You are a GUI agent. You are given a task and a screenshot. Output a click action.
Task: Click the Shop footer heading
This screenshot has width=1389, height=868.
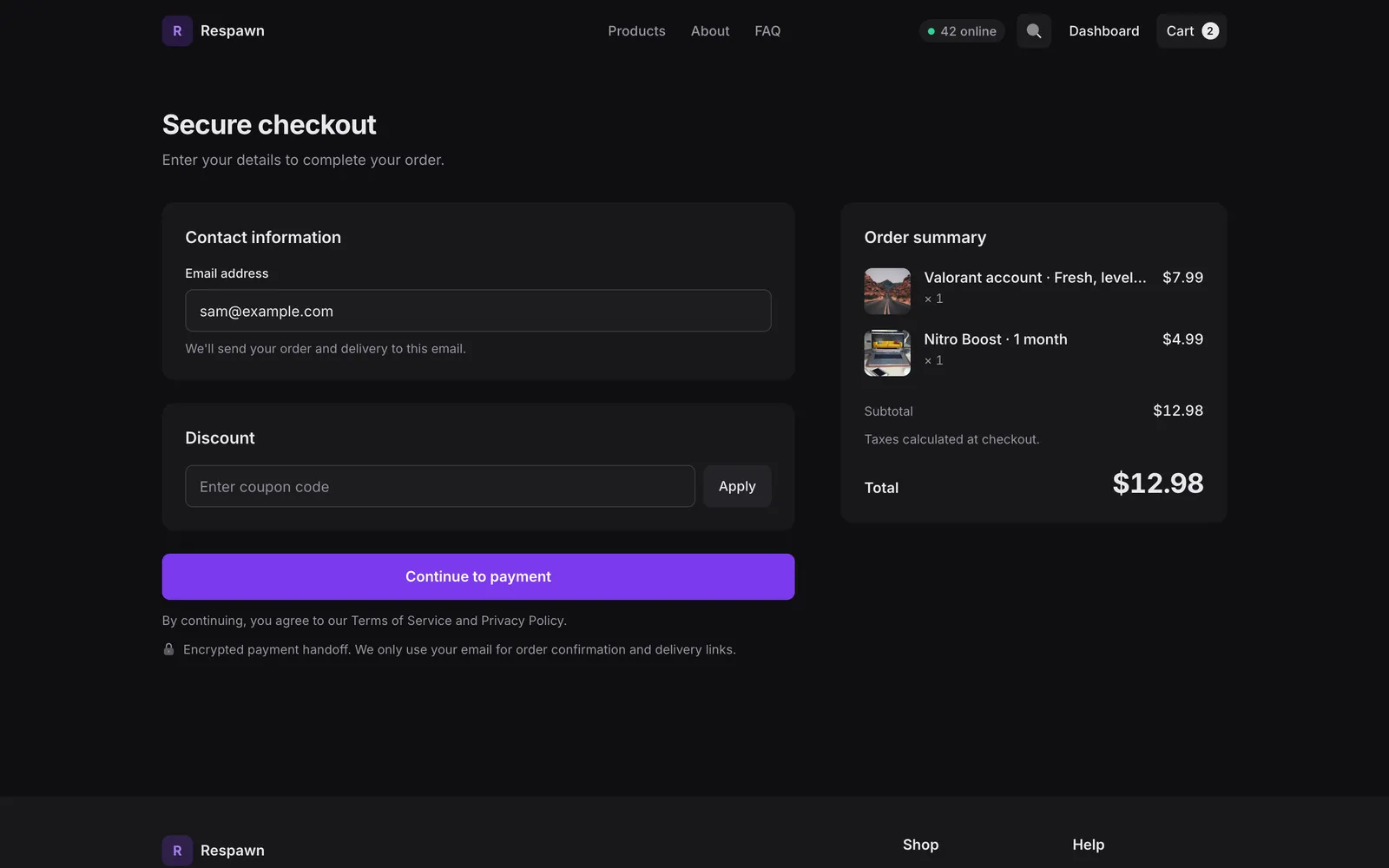click(x=920, y=845)
